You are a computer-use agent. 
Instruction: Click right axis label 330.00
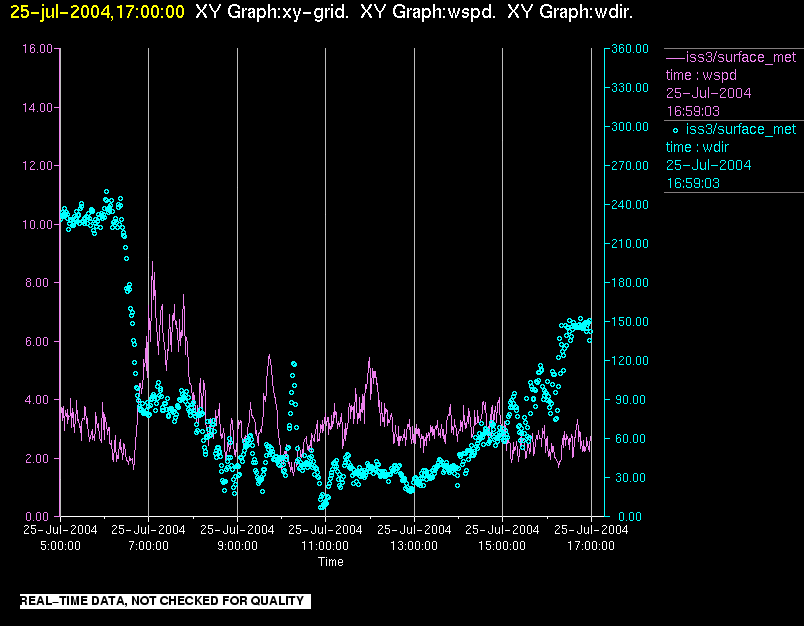pyautogui.click(x=630, y=88)
